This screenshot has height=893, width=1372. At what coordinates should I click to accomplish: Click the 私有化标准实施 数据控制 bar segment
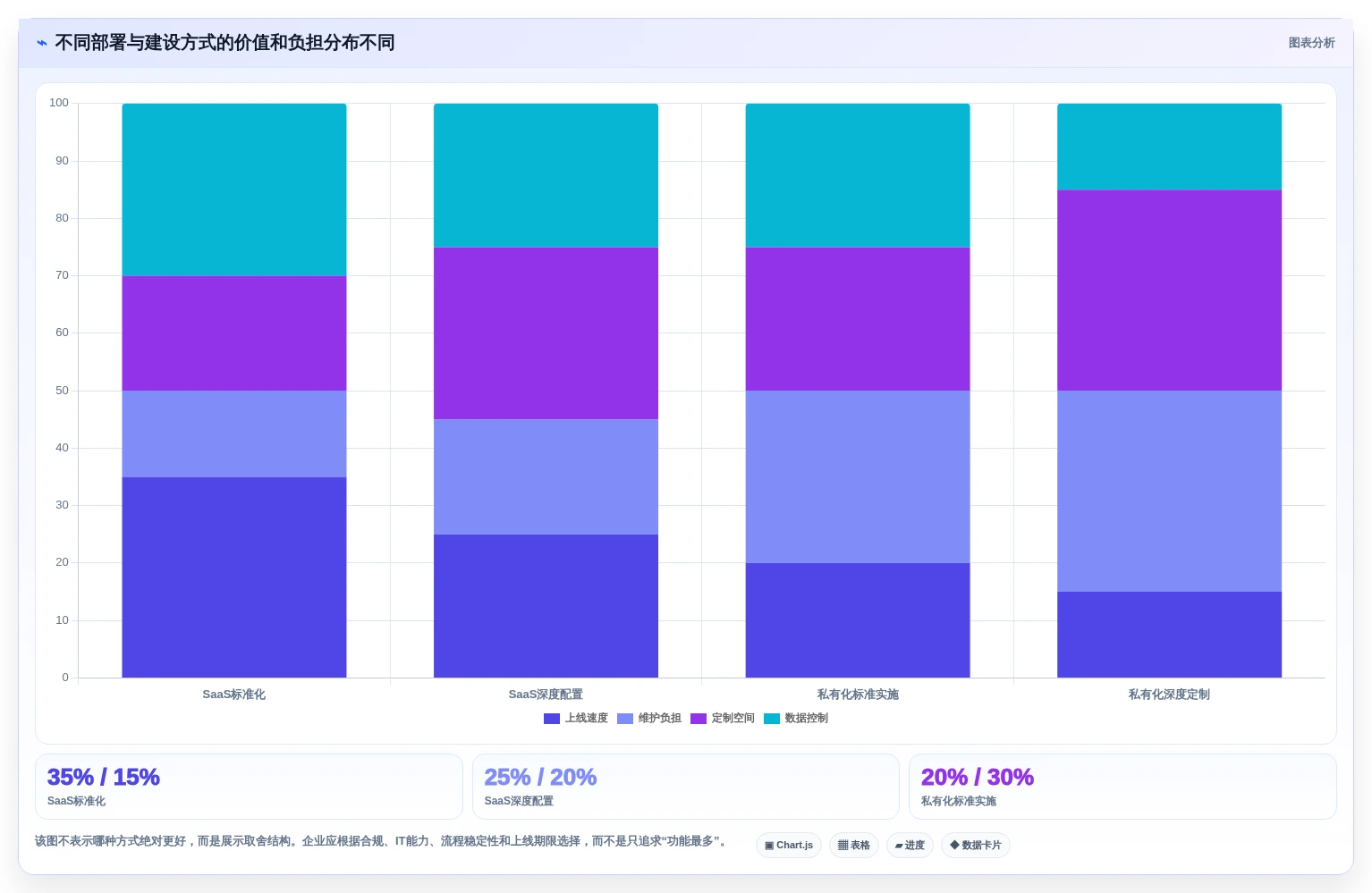tap(858, 175)
